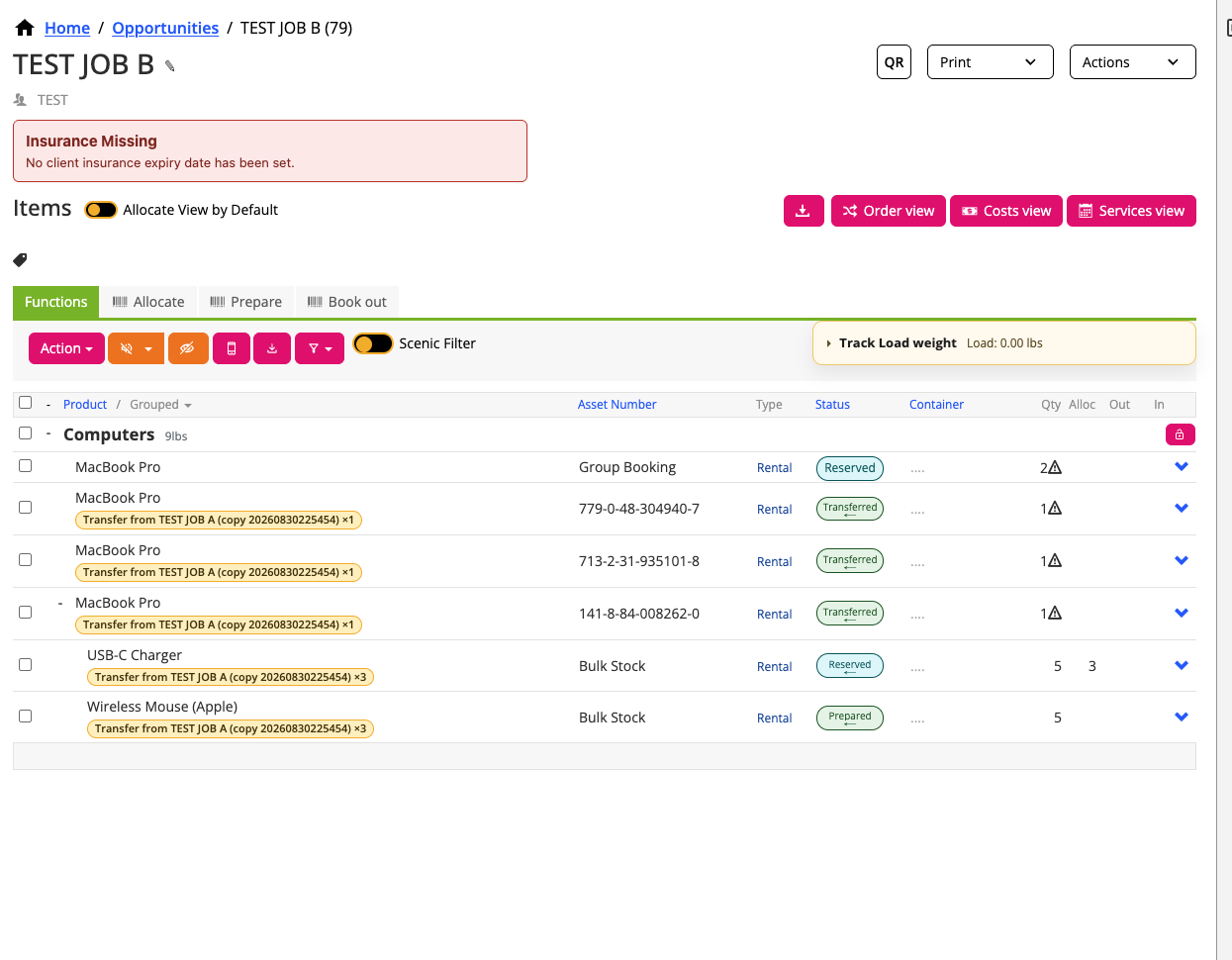Tick checkbox for MacBook Pro 713-2-31-935101-8
Viewport: 1232px width, 960px height.
[26, 560]
